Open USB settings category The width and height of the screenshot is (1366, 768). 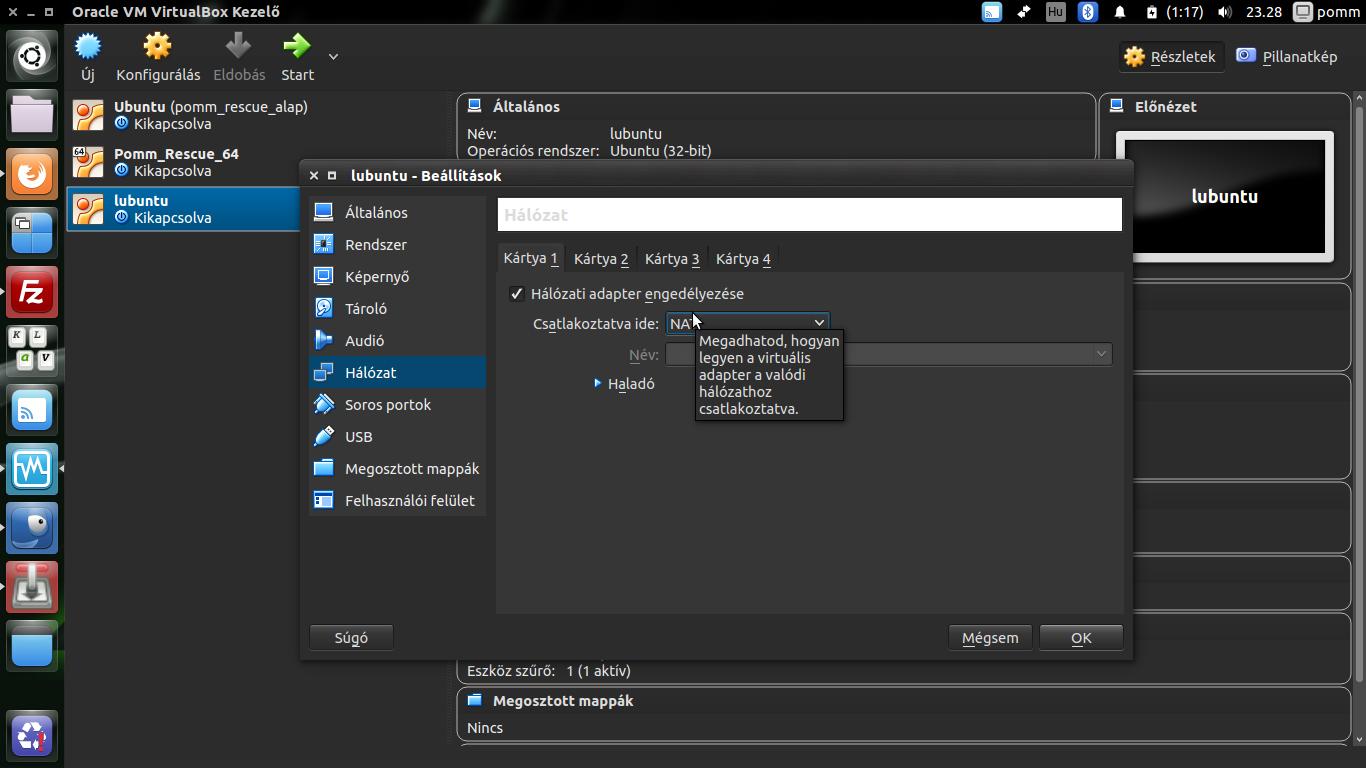tap(397, 436)
